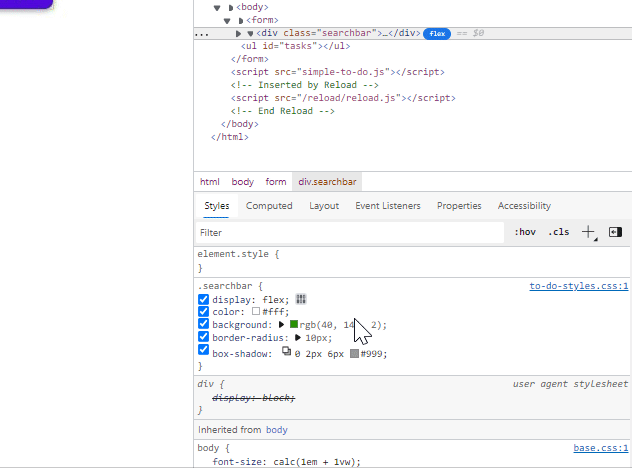Collapse the form element node
Viewport: 632px width, 468px height.
[227, 21]
